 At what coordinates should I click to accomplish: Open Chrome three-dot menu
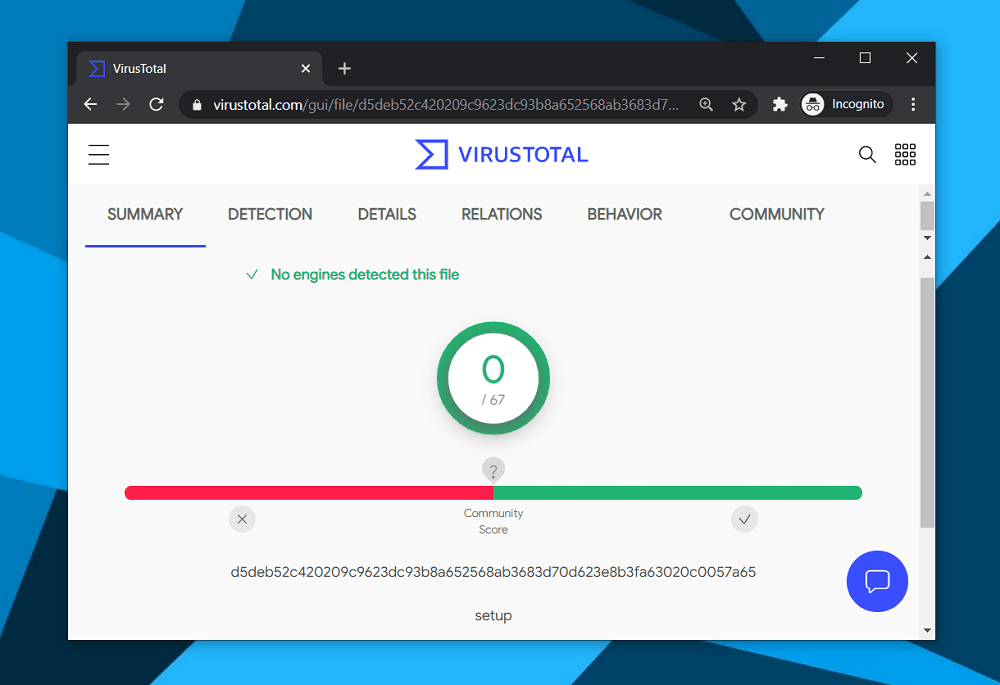913,104
